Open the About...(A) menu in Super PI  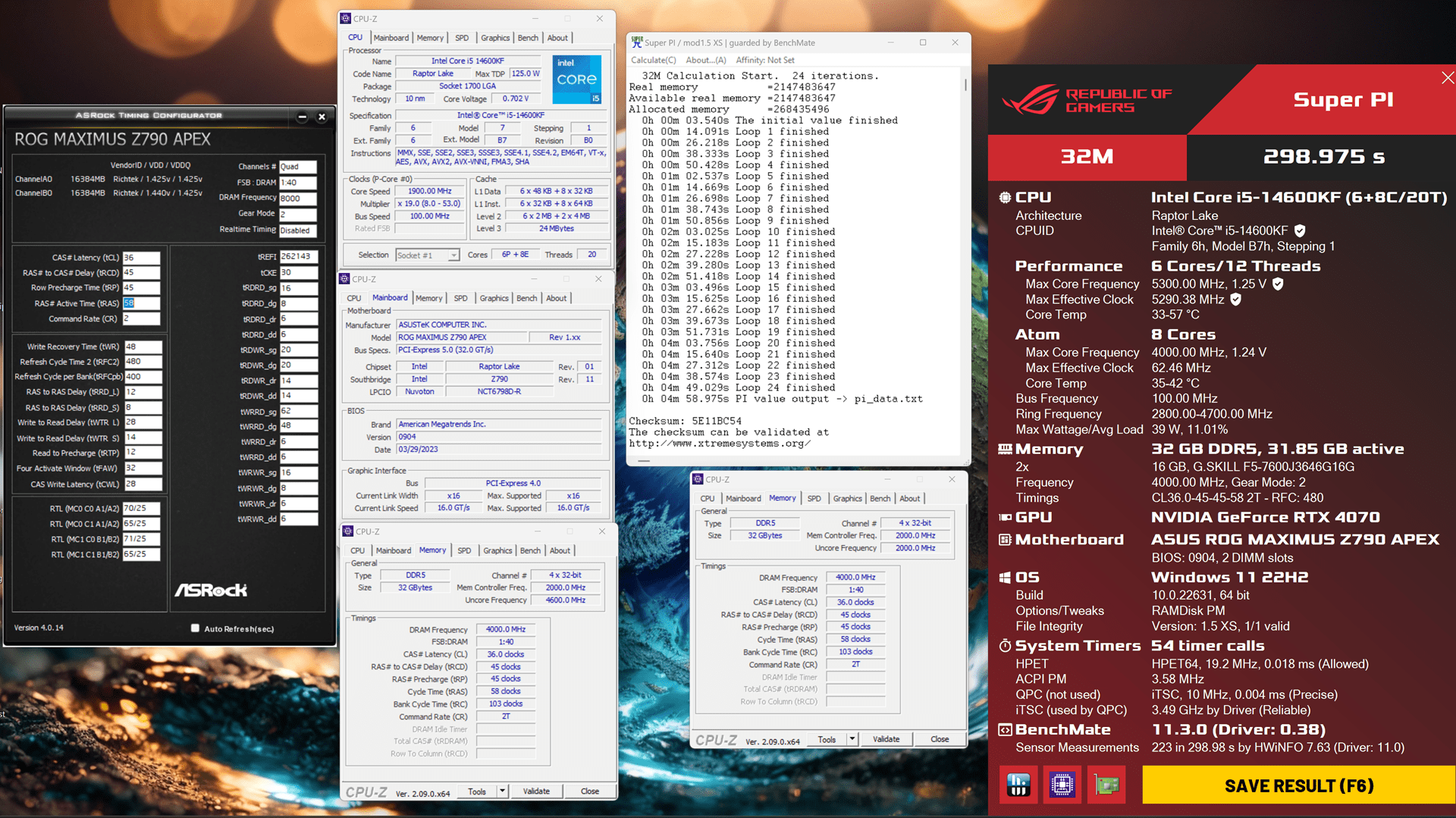click(705, 60)
